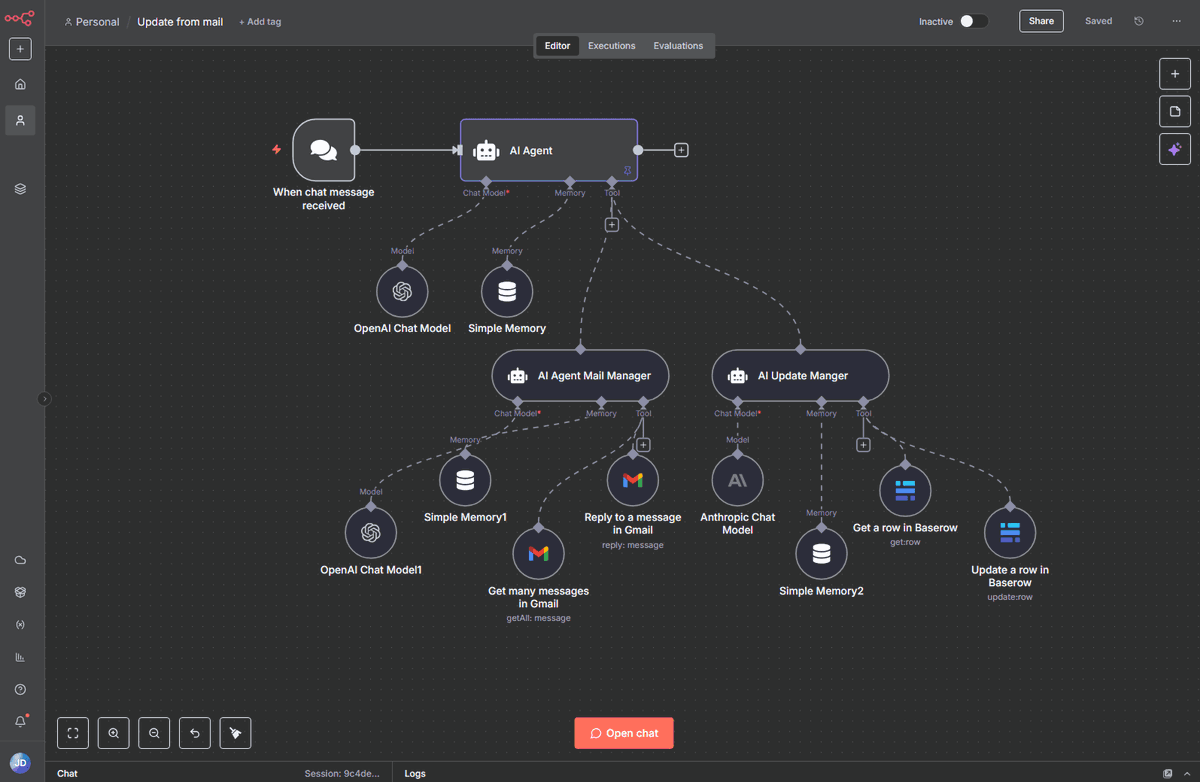This screenshot has height=782, width=1200.
Task: Click plus under AI Agent Tool connector
Action: pos(612,225)
